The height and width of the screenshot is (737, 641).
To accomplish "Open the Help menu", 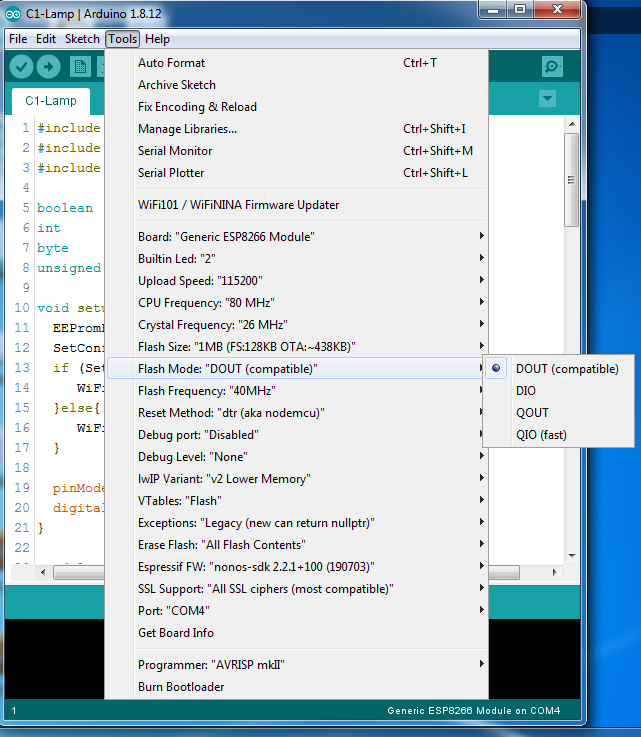I will point(157,39).
